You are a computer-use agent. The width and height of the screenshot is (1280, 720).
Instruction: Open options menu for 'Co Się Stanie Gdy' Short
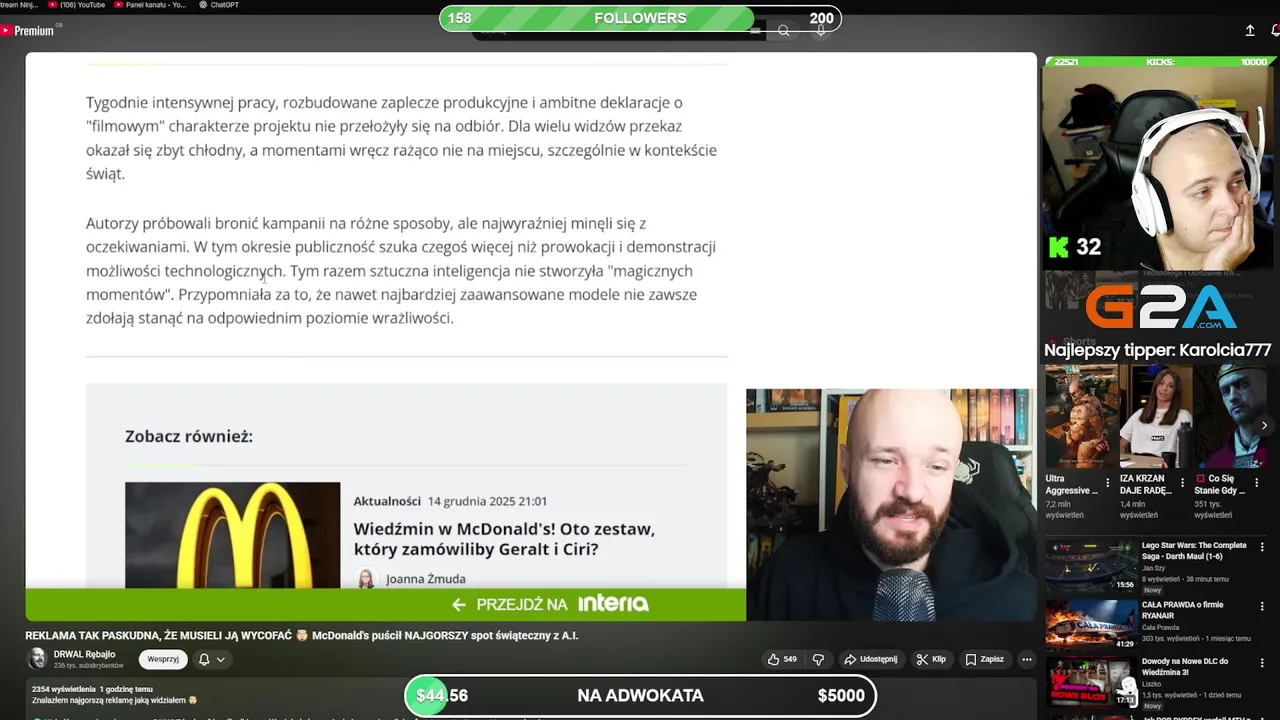coord(1256,483)
